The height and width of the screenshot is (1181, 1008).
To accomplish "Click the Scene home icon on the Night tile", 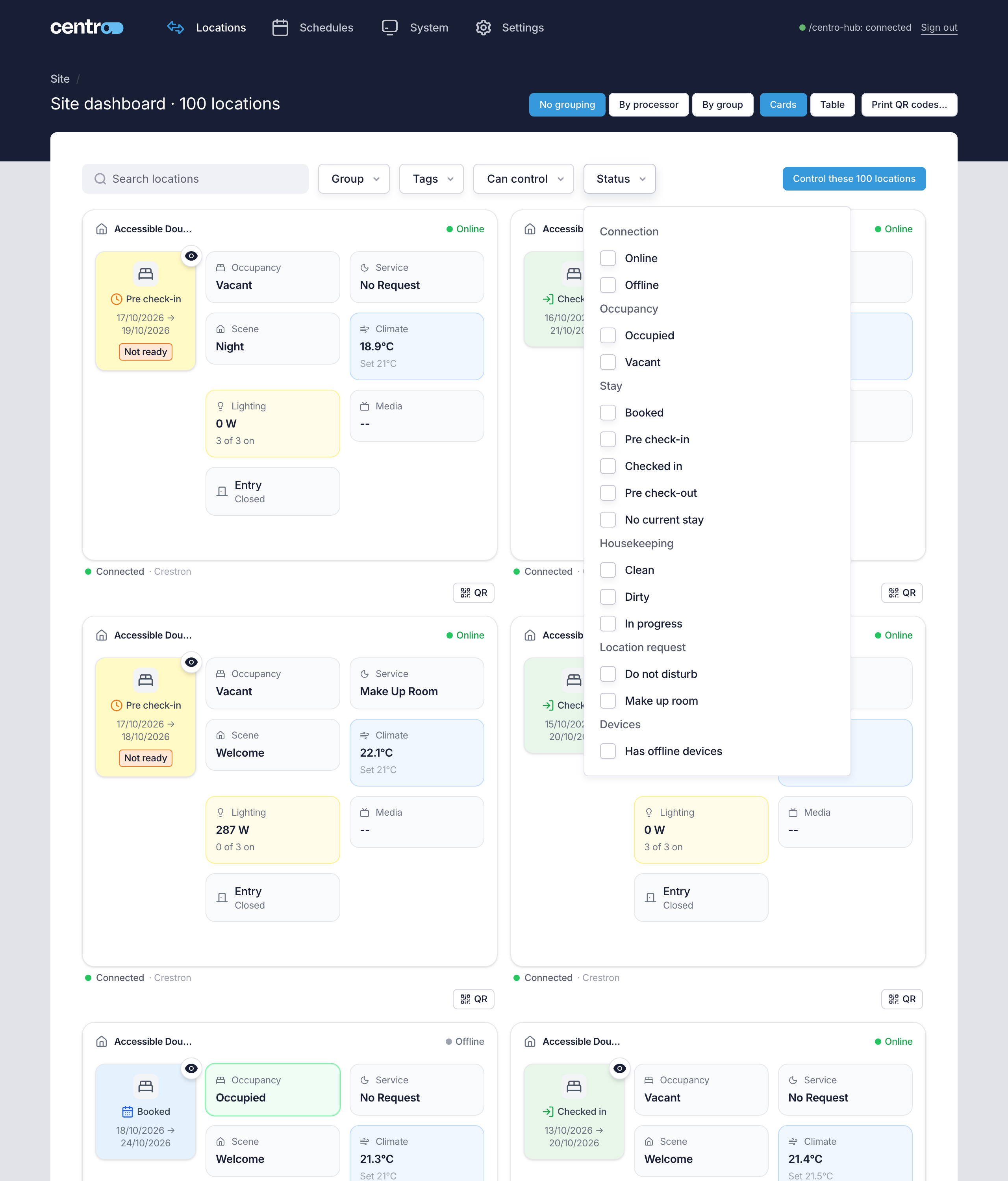I will pyautogui.click(x=220, y=329).
